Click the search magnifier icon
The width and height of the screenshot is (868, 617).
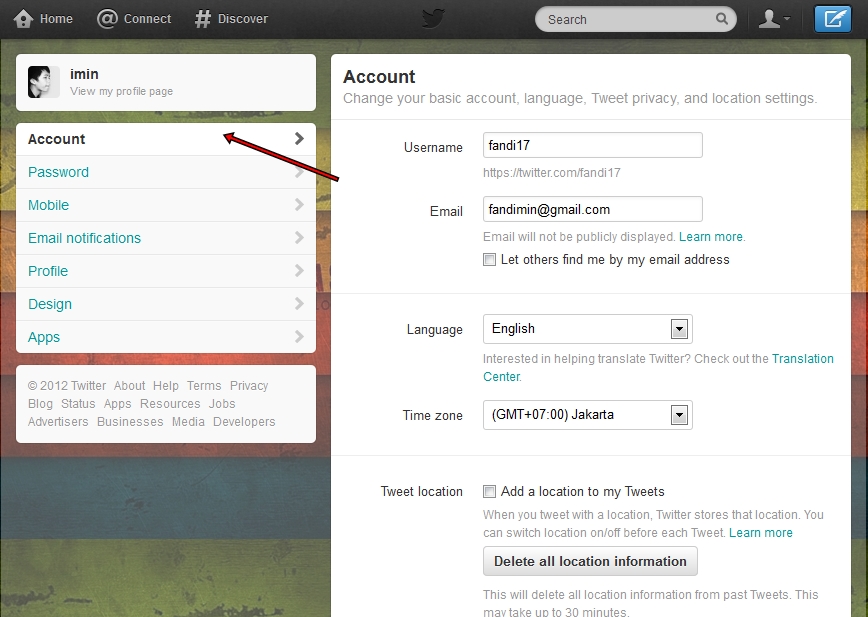pos(722,19)
